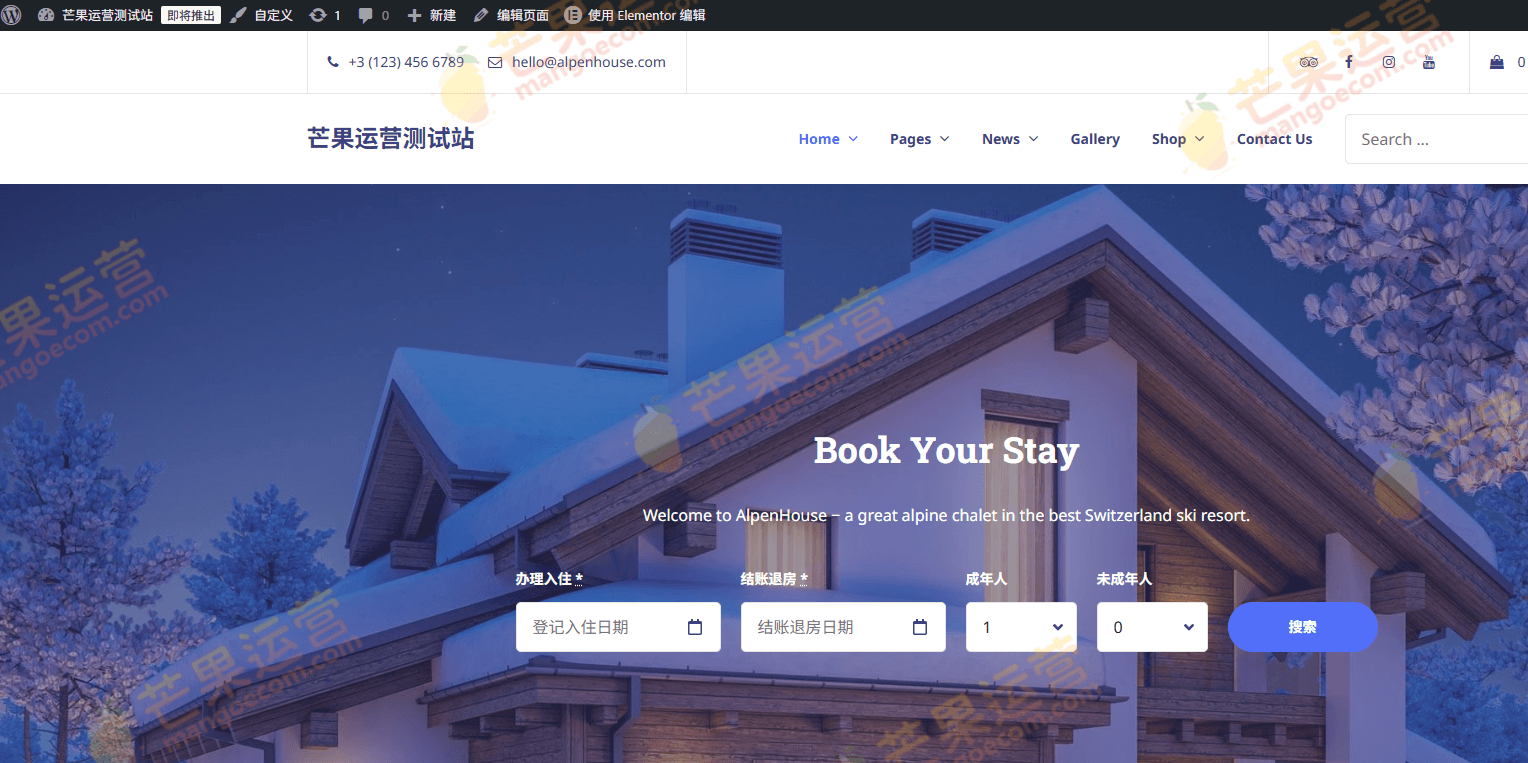Open the shopping cart bag icon

[1496, 62]
